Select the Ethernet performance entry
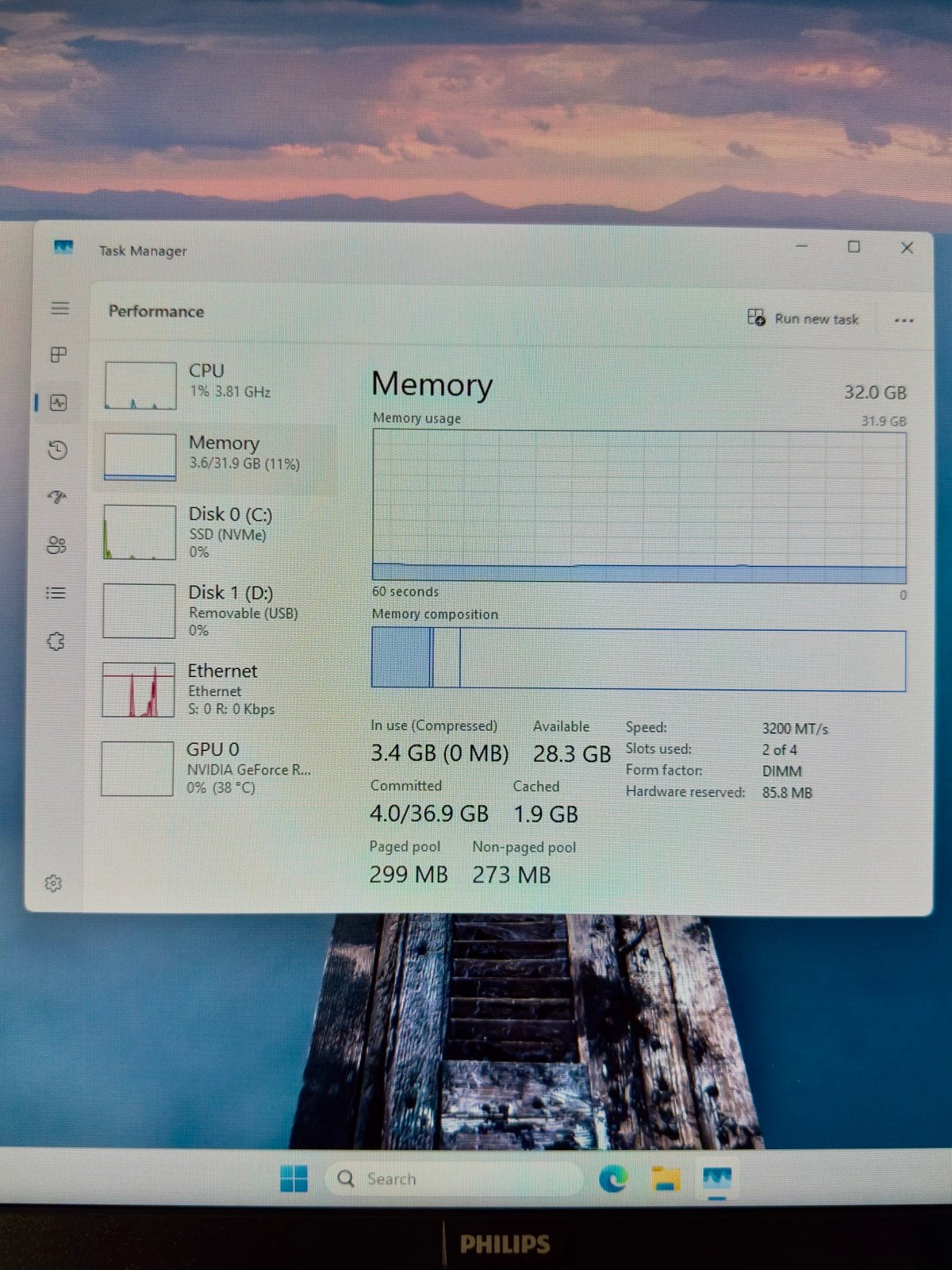 coord(217,689)
